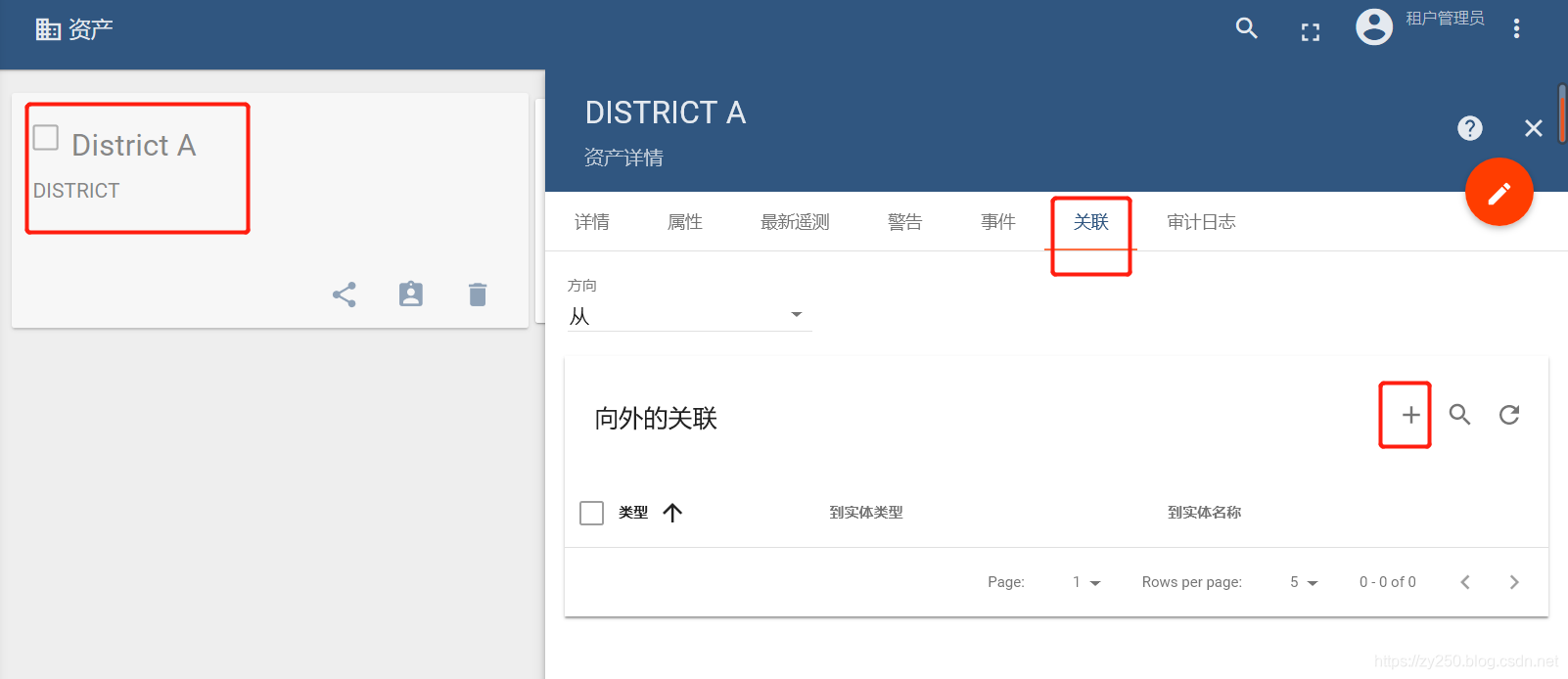
Task: Add a new outbound relation
Action: click(1410, 415)
